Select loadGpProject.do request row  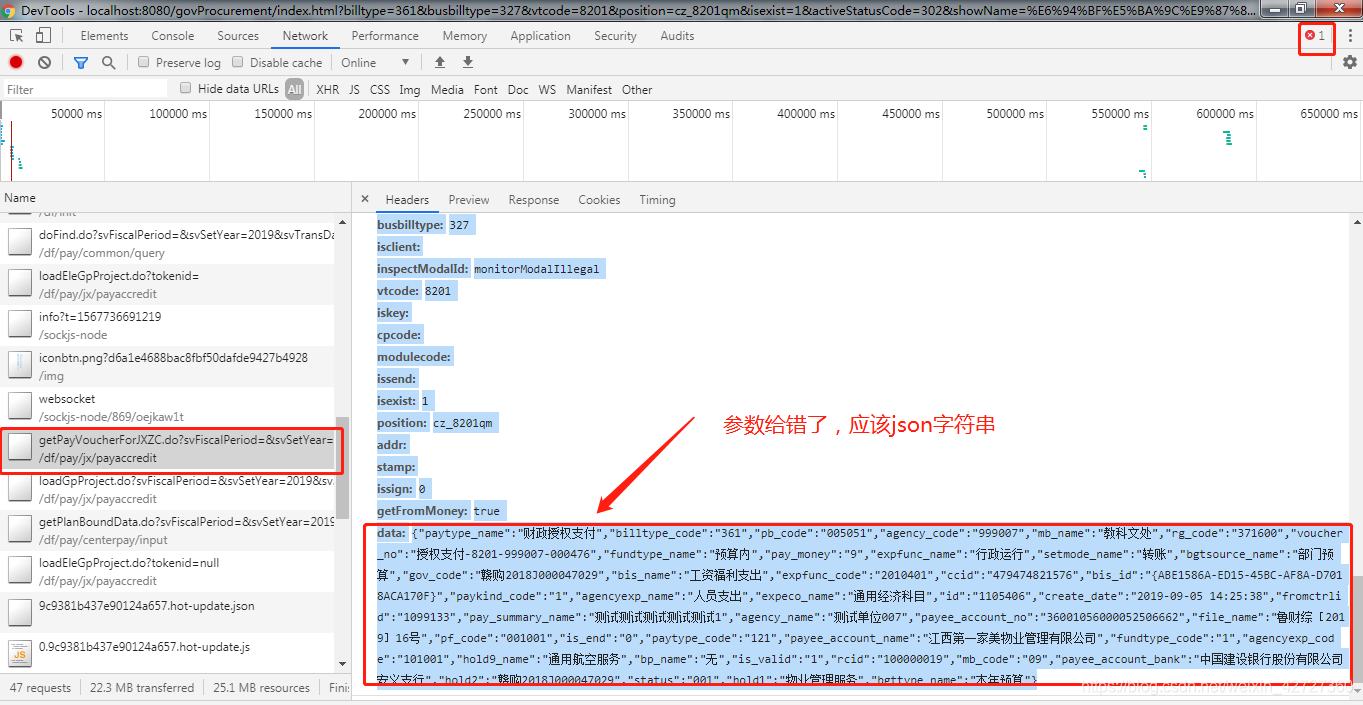coord(168,490)
